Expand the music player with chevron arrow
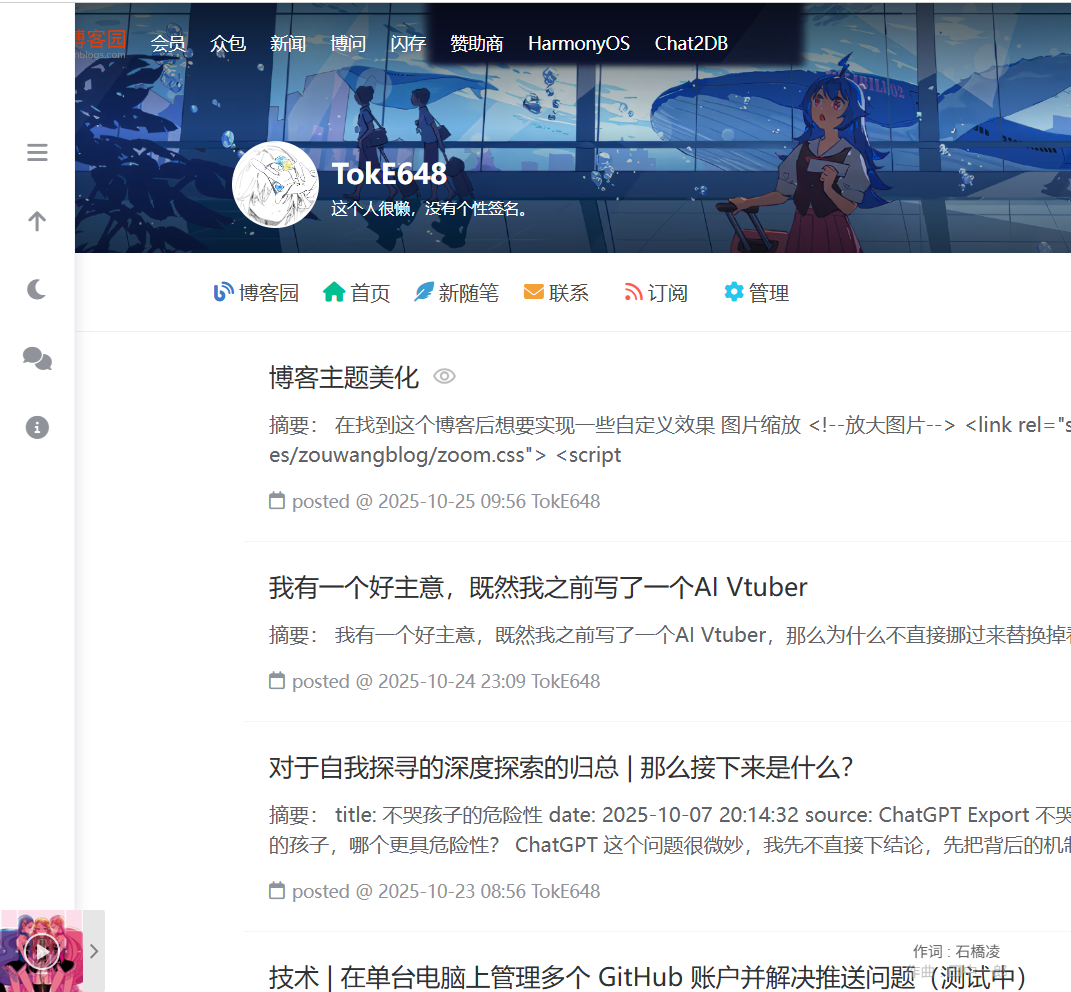The image size is (1071, 992). point(94,951)
